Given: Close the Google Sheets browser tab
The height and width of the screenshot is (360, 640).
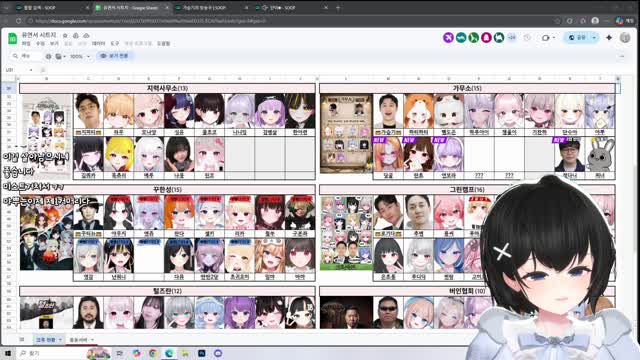Looking at the screenshot, I should [x=167, y=7].
